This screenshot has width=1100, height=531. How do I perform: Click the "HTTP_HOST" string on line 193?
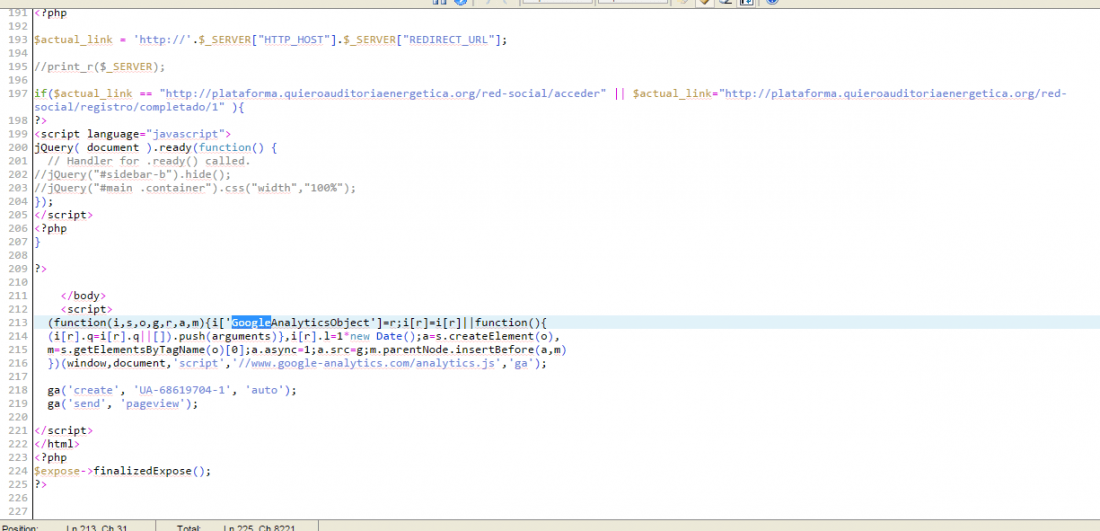tap(293, 40)
